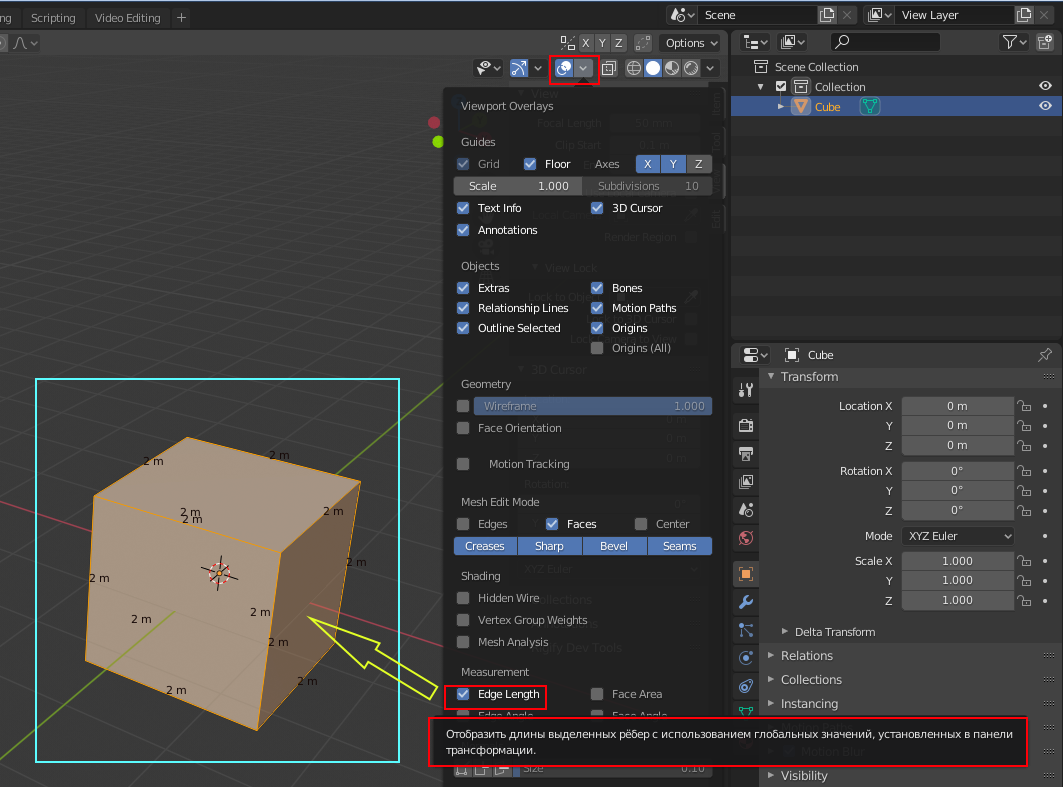Open the outliner filter dropdown
Image resolution: width=1063 pixels, height=787 pixels.
1014,42
